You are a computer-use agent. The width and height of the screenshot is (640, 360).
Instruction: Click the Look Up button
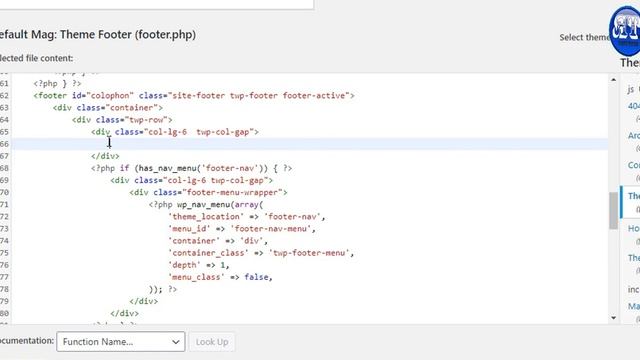tap(212, 342)
